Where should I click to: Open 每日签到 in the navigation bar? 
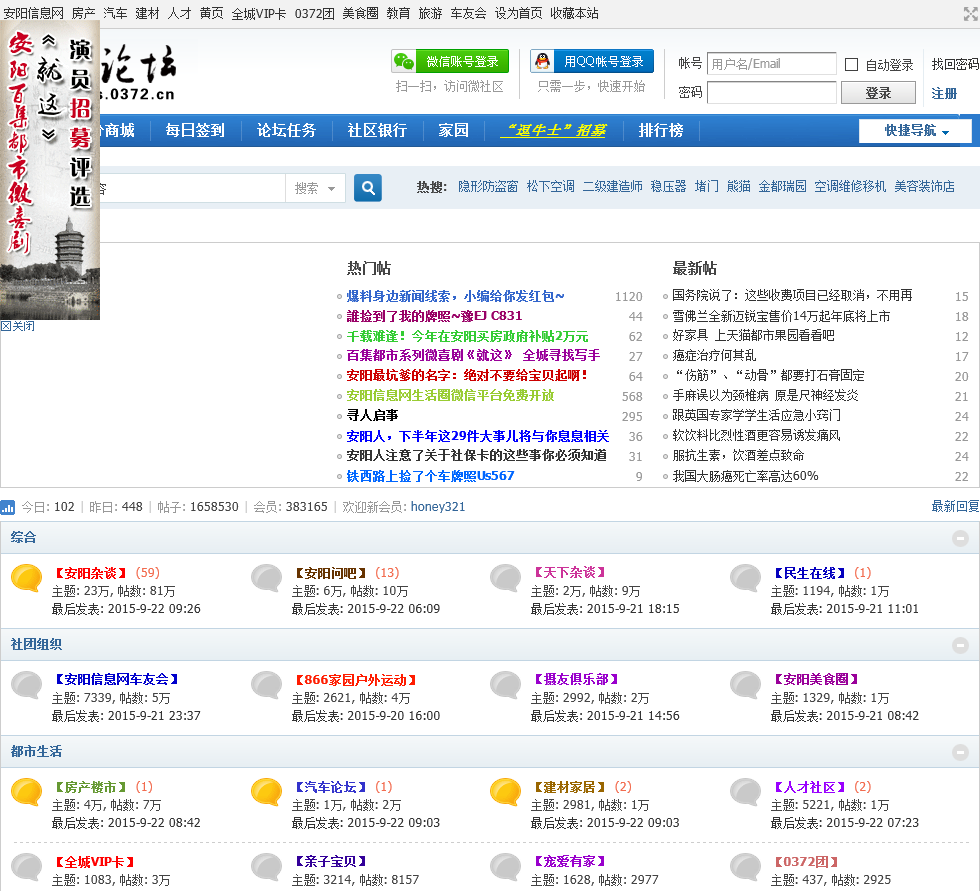point(195,130)
